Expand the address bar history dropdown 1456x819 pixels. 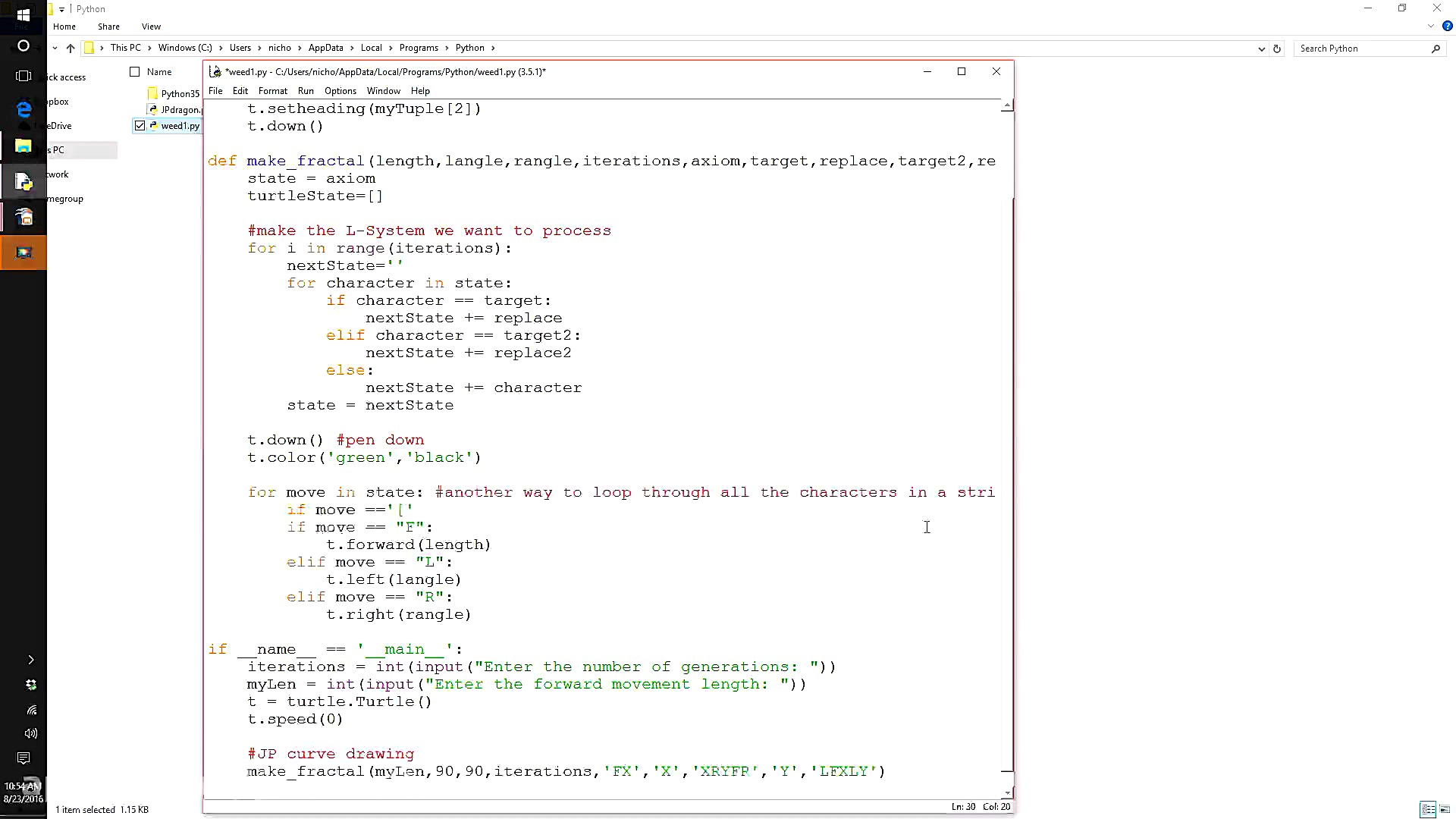point(1261,49)
